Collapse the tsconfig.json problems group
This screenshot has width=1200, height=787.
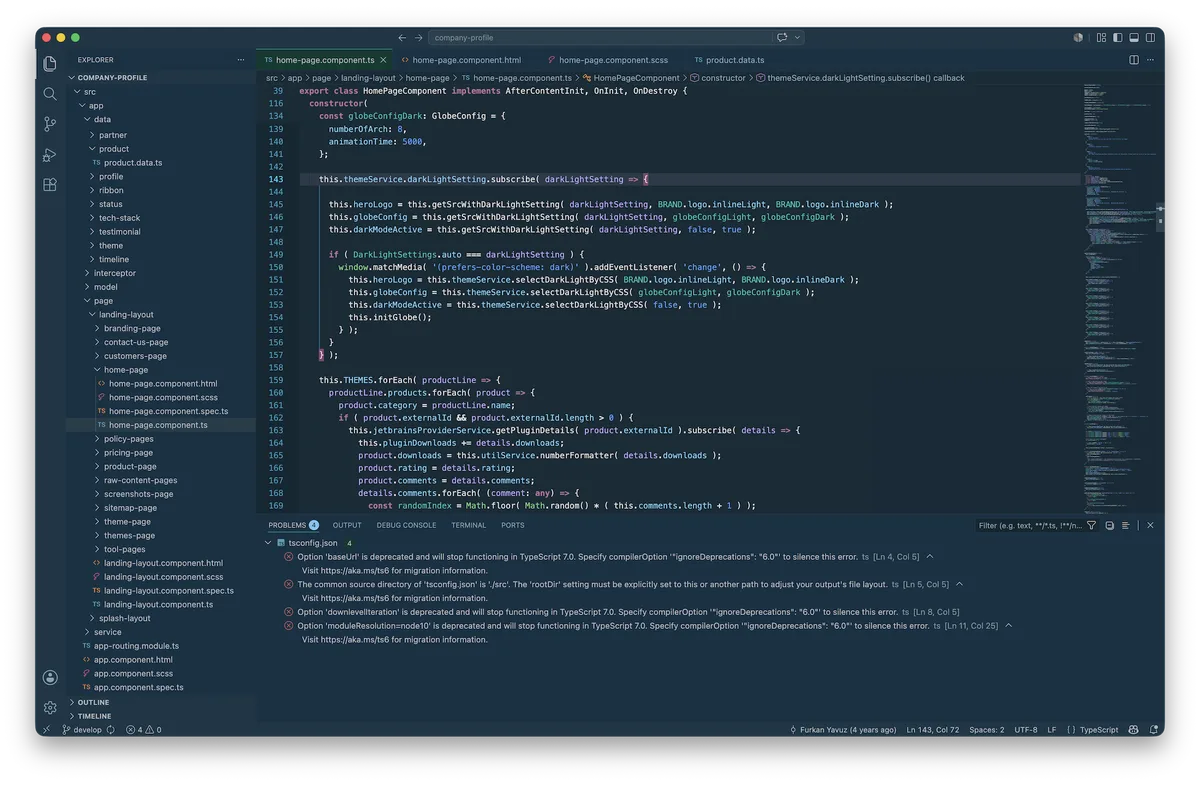[x=268, y=543]
